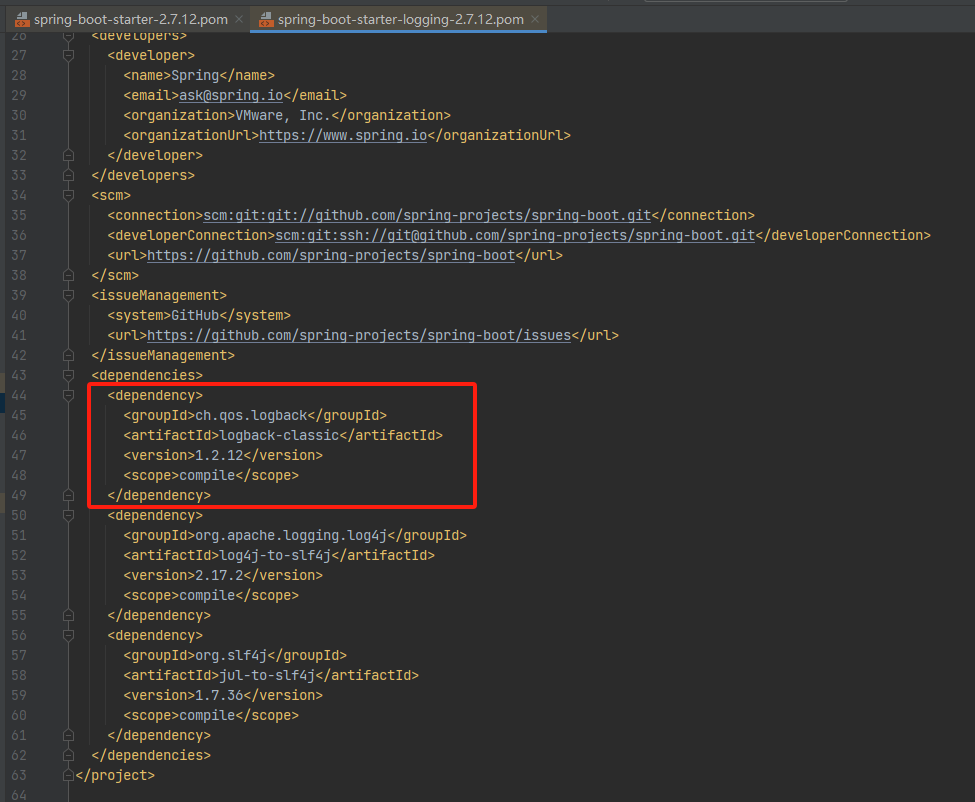This screenshot has height=802, width=975.
Task: Click line number 63 in gutter
Action: click(x=19, y=775)
